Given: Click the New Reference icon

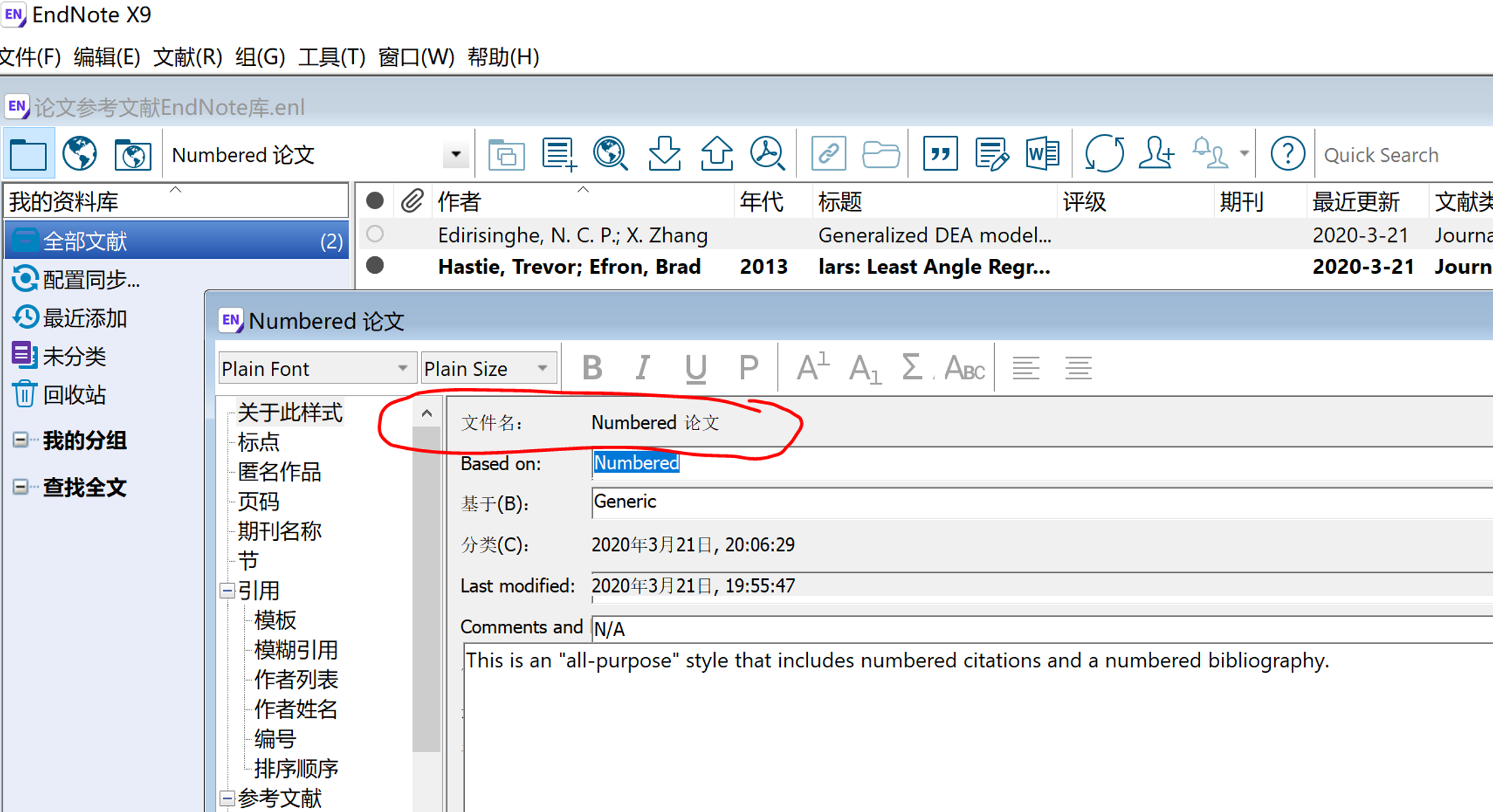Looking at the screenshot, I should [x=559, y=154].
